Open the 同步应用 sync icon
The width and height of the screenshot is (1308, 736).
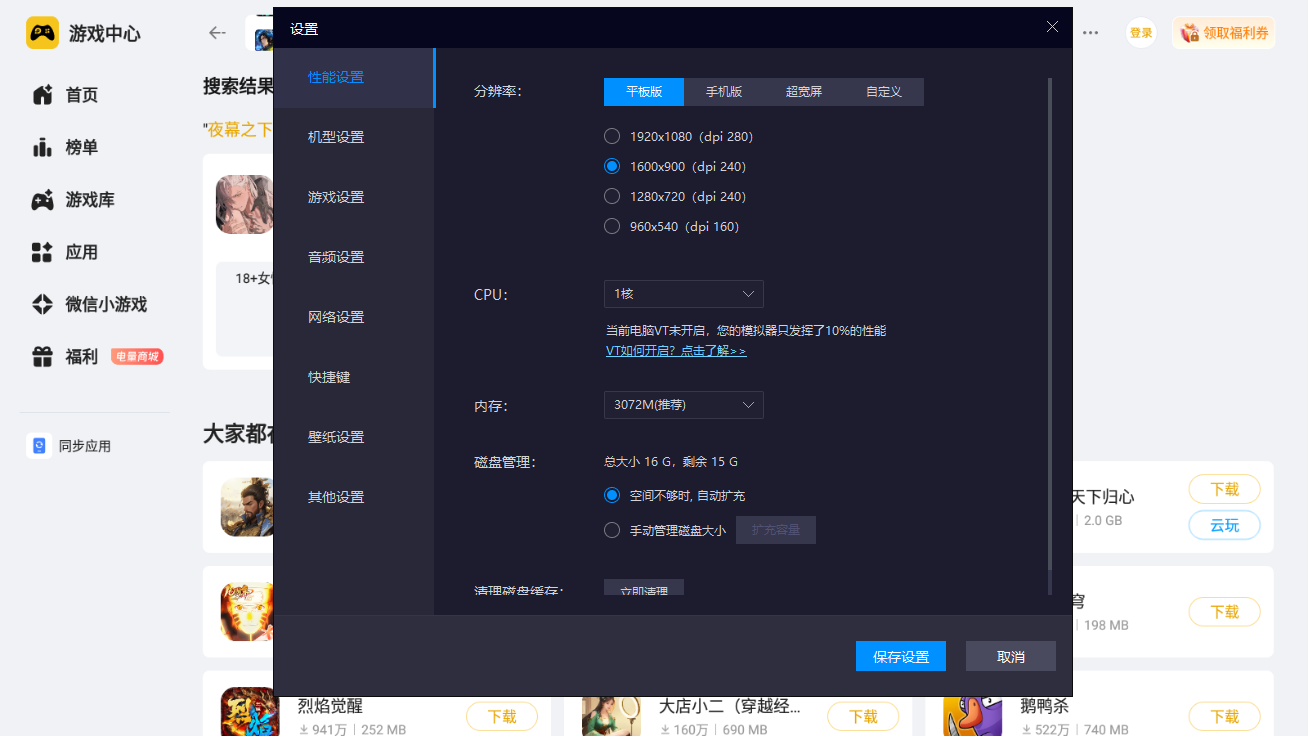tap(39, 446)
